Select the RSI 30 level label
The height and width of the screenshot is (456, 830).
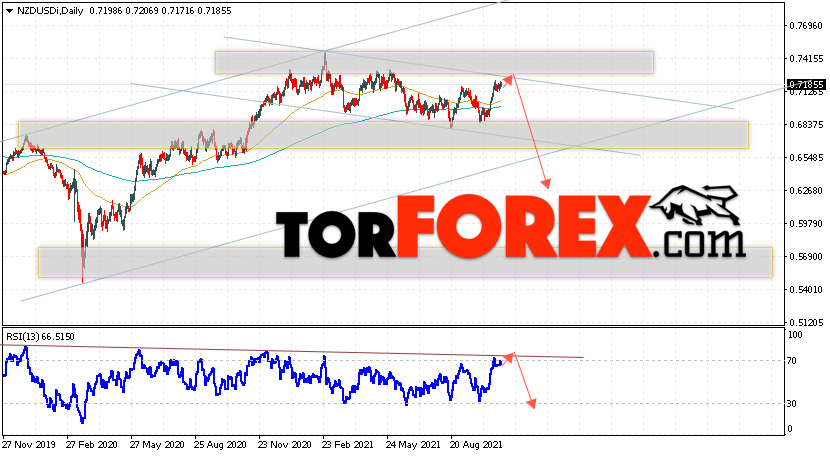click(x=792, y=404)
